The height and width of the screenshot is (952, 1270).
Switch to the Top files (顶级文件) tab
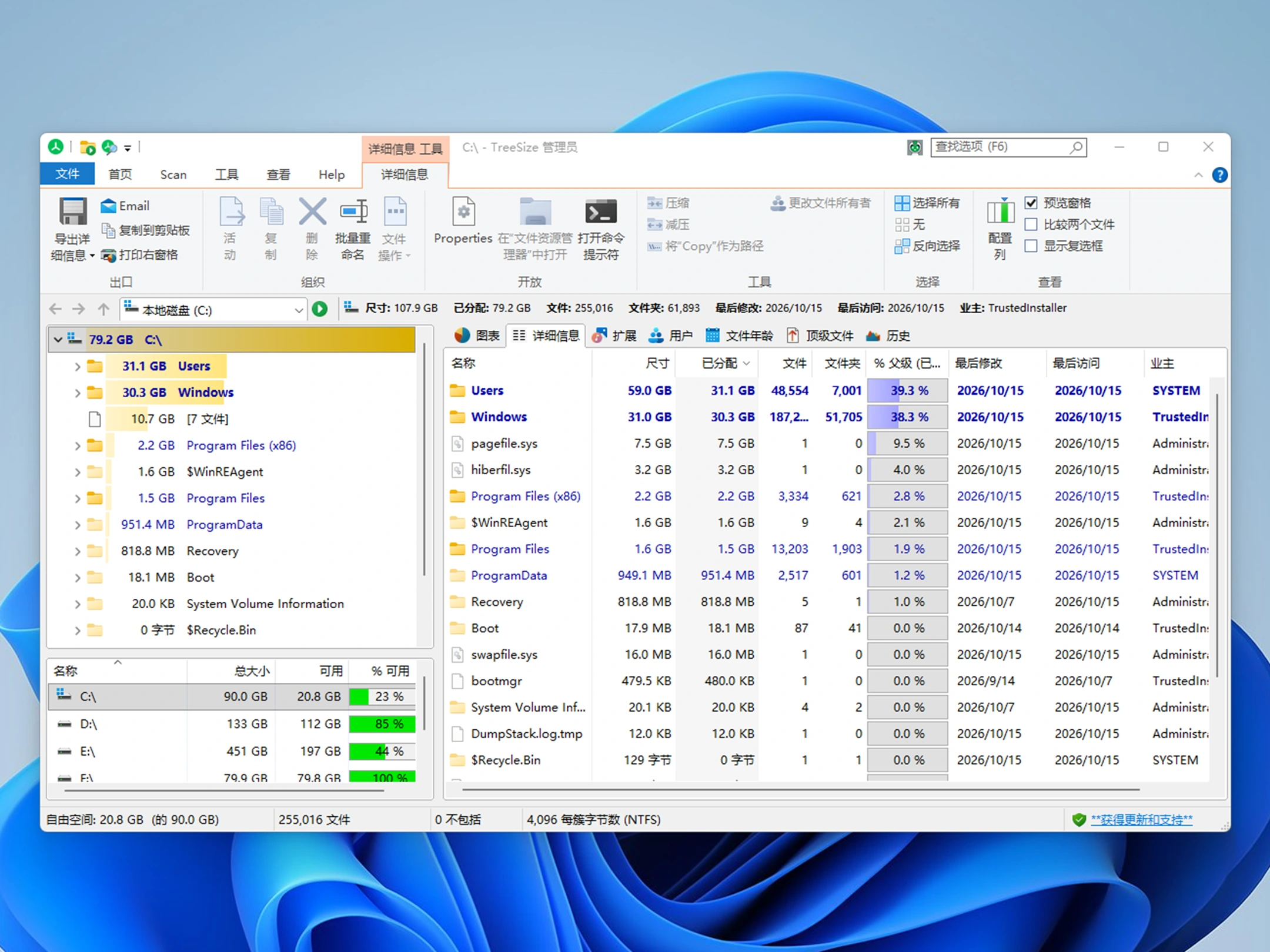(820, 336)
